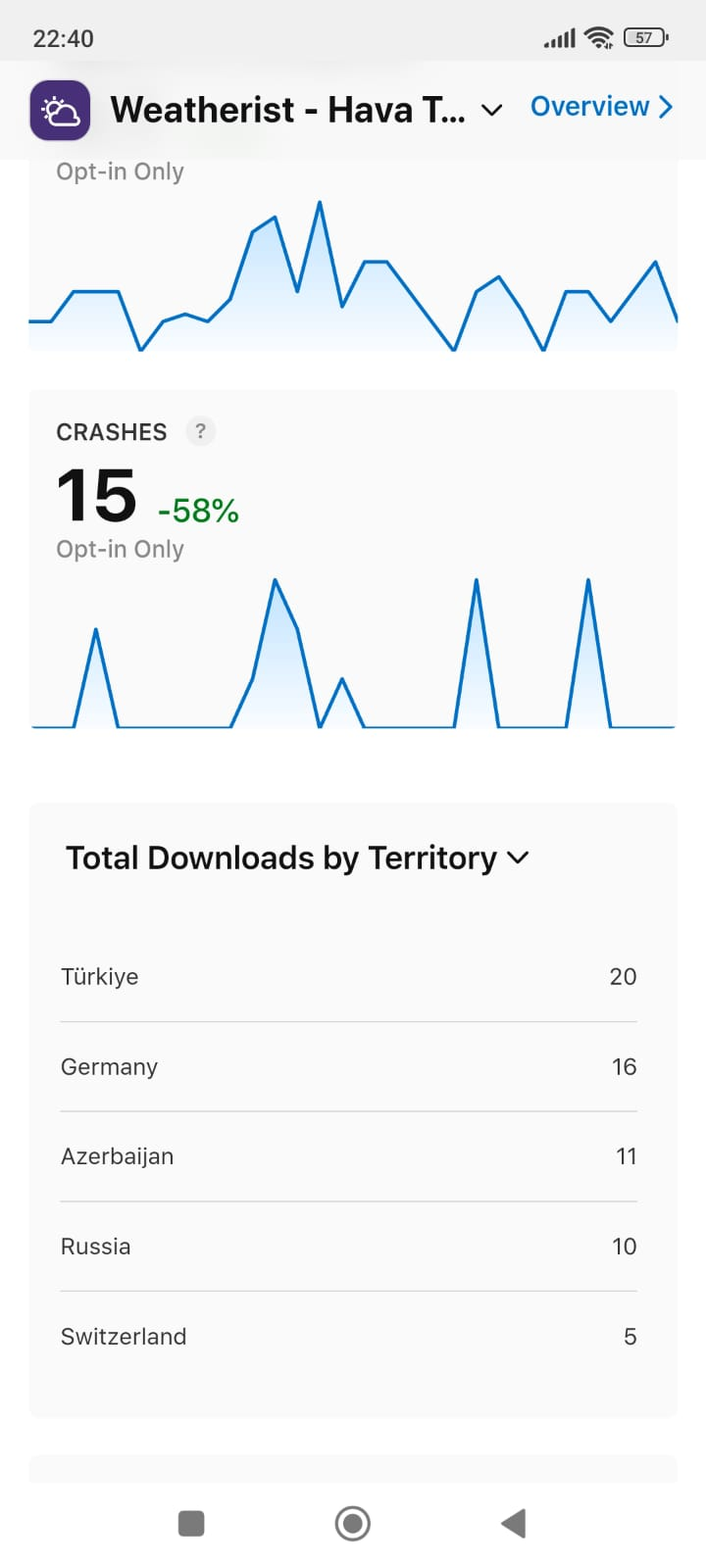Screen dimensions: 706x1568
Task: Tap the Weatherist app icon
Action: tap(60, 110)
